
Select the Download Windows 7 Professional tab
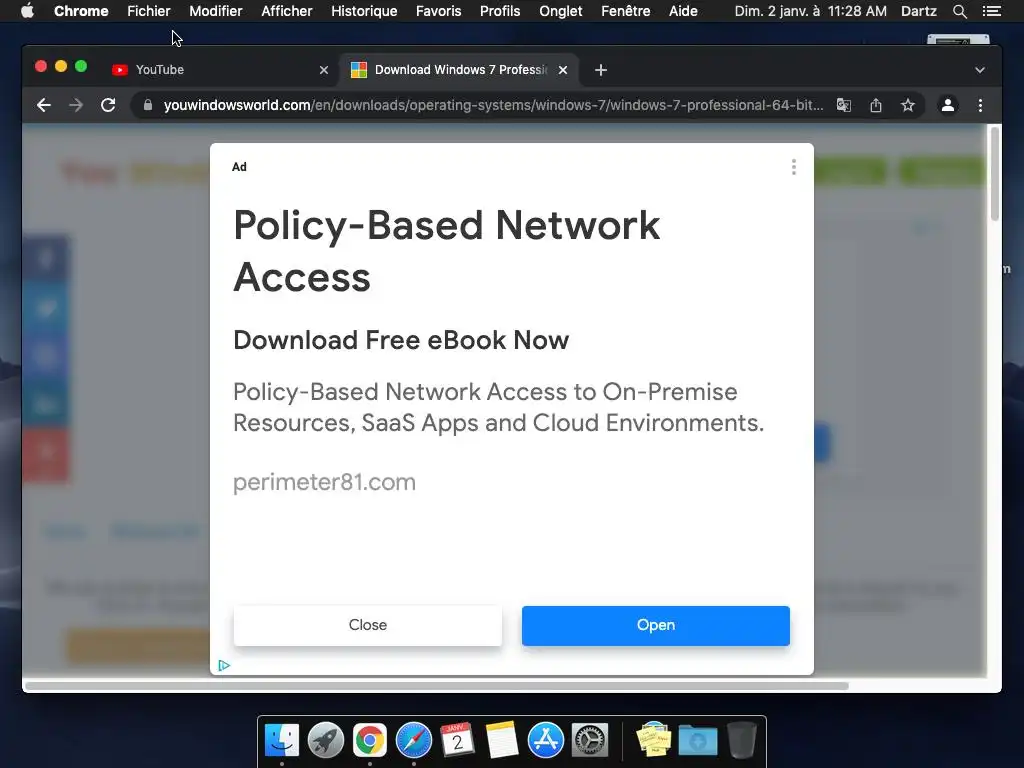click(x=459, y=70)
